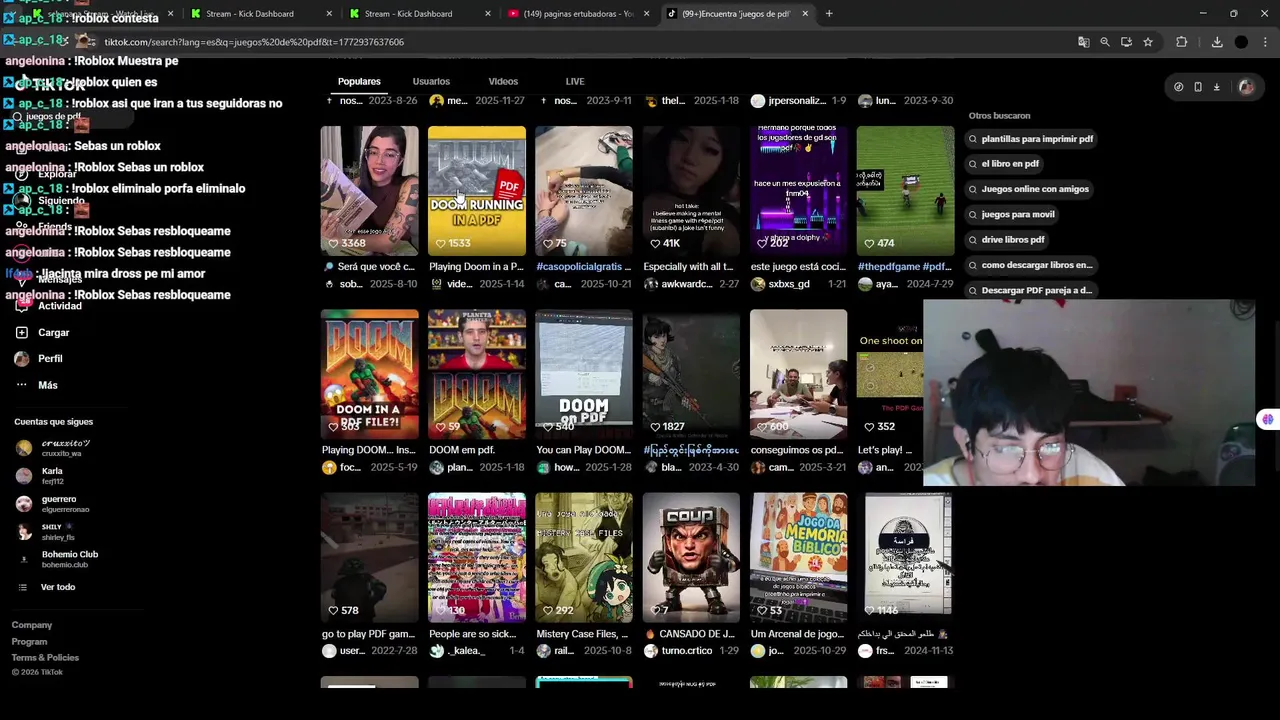1280x720 pixels.
Task: Click the 'SHILY' followed account name
Action: pos(52,527)
